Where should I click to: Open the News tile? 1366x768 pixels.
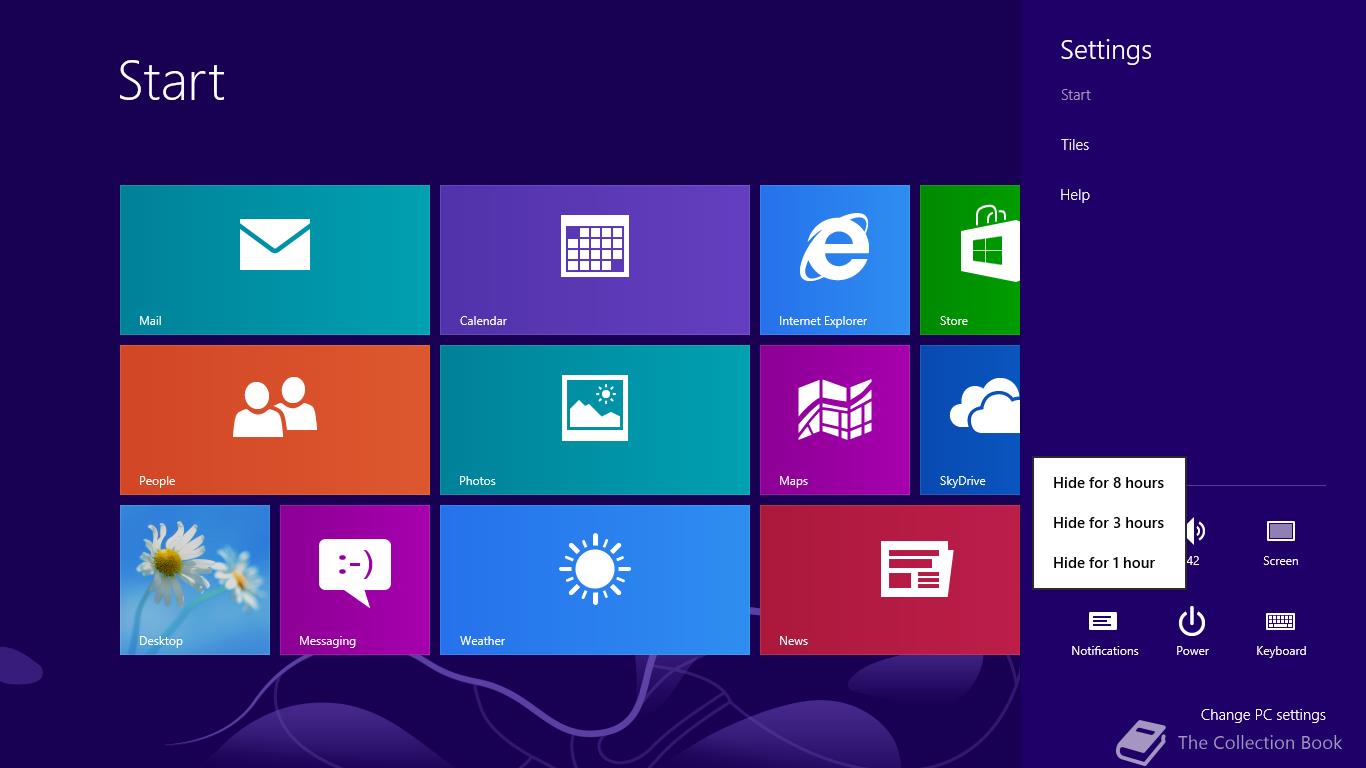click(890, 580)
